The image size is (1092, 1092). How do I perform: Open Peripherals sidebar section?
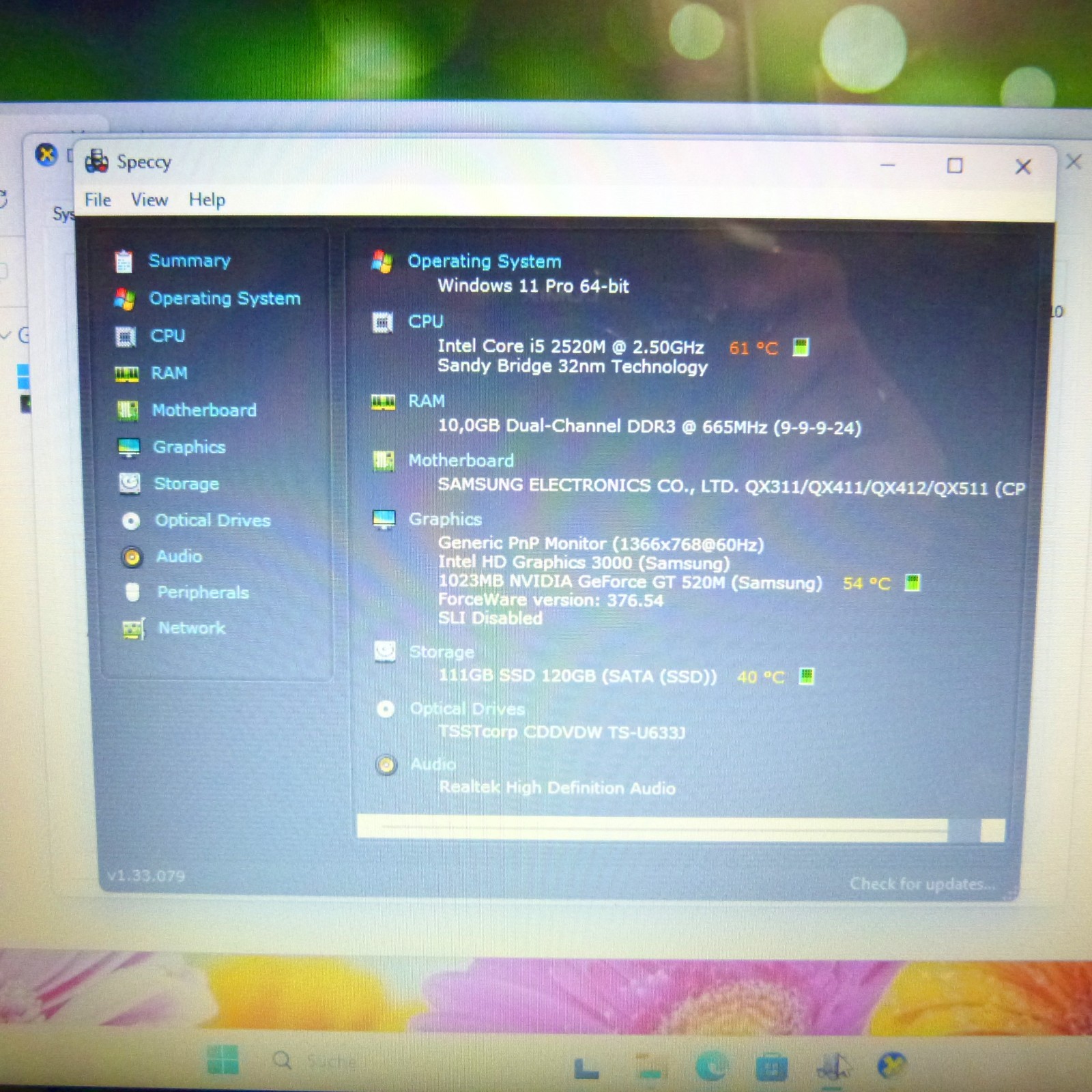click(203, 592)
